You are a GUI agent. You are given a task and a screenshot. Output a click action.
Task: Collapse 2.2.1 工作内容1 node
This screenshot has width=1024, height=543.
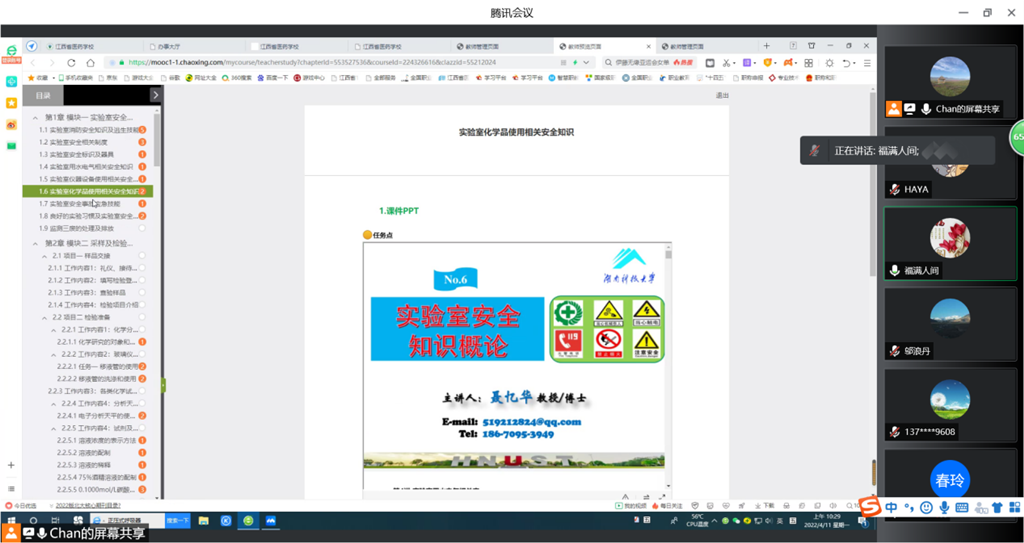click(54, 329)
